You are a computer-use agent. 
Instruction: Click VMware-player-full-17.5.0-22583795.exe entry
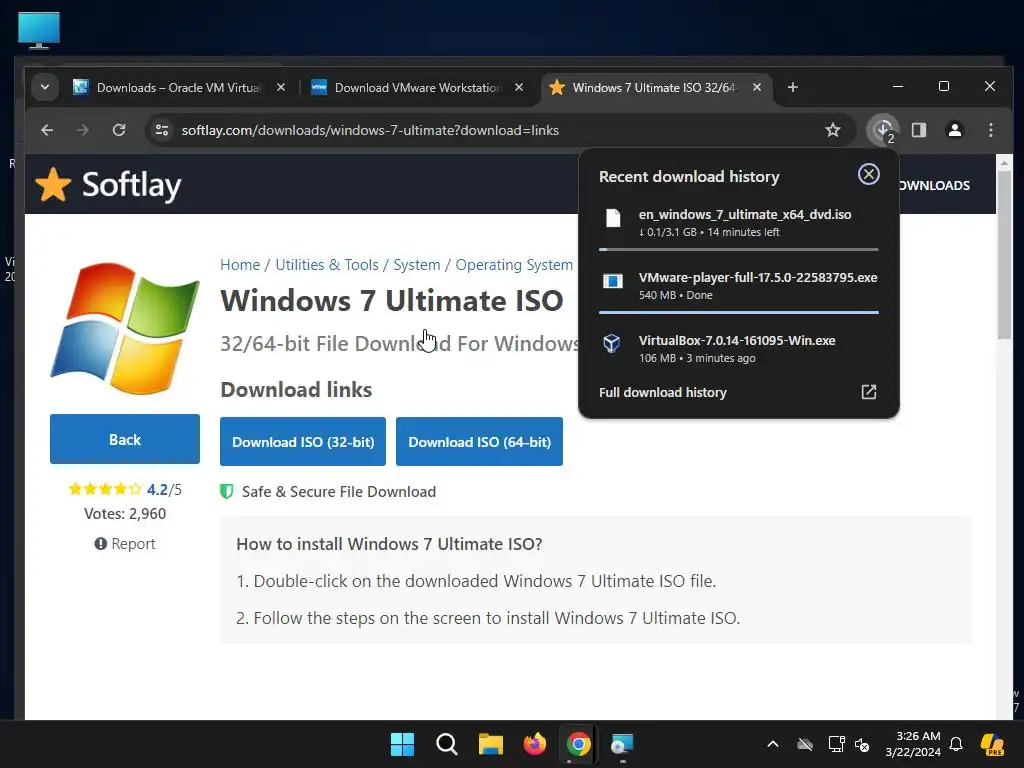point(739,285)
